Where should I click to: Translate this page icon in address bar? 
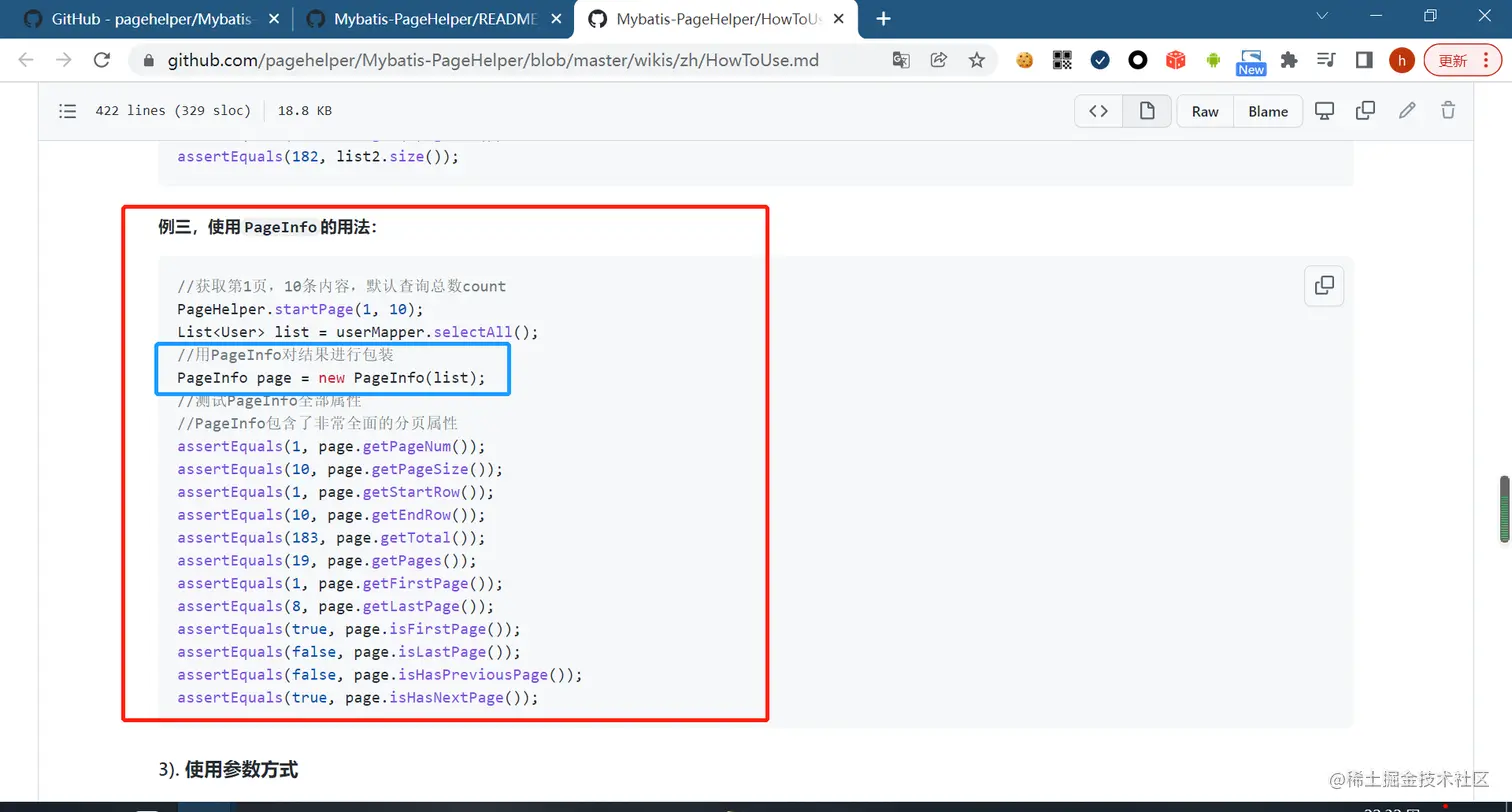pyautogui.click(x=901, y=60)
